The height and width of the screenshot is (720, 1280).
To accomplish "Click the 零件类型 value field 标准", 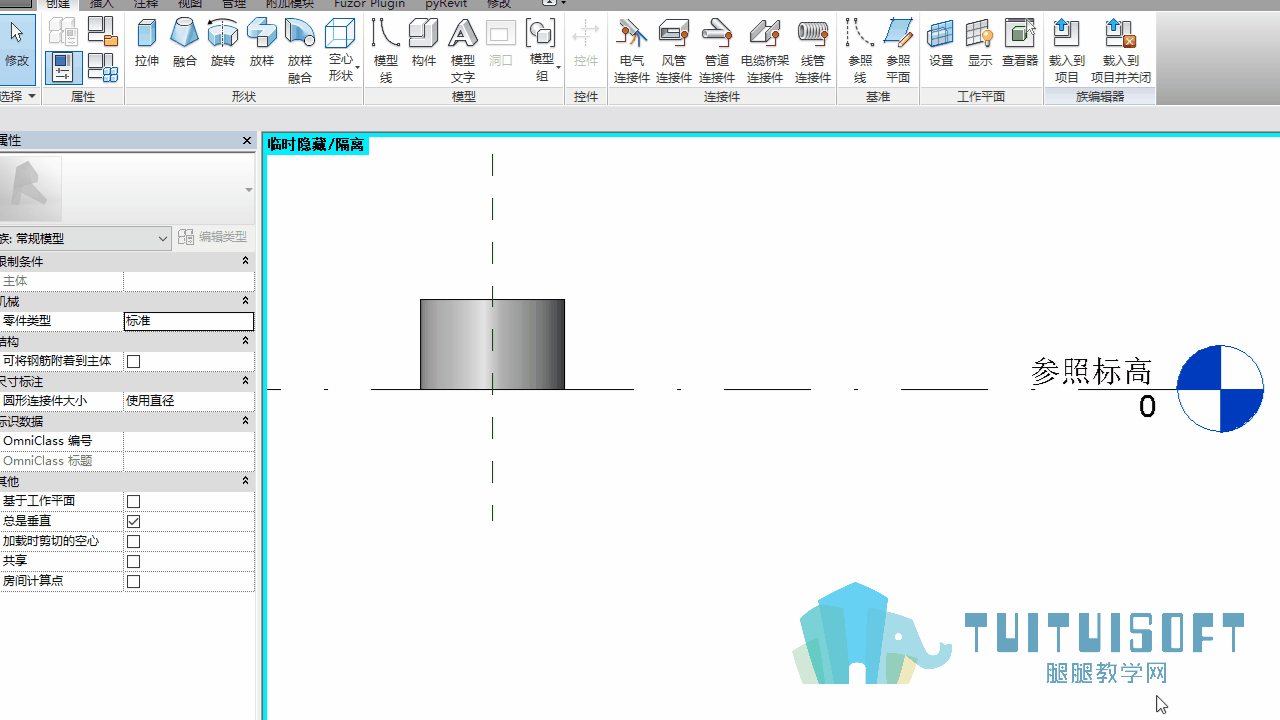I will tap(189, 321).
